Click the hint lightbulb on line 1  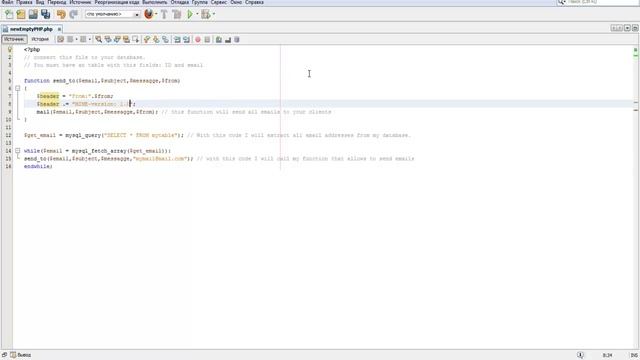(x=9, y=49)
